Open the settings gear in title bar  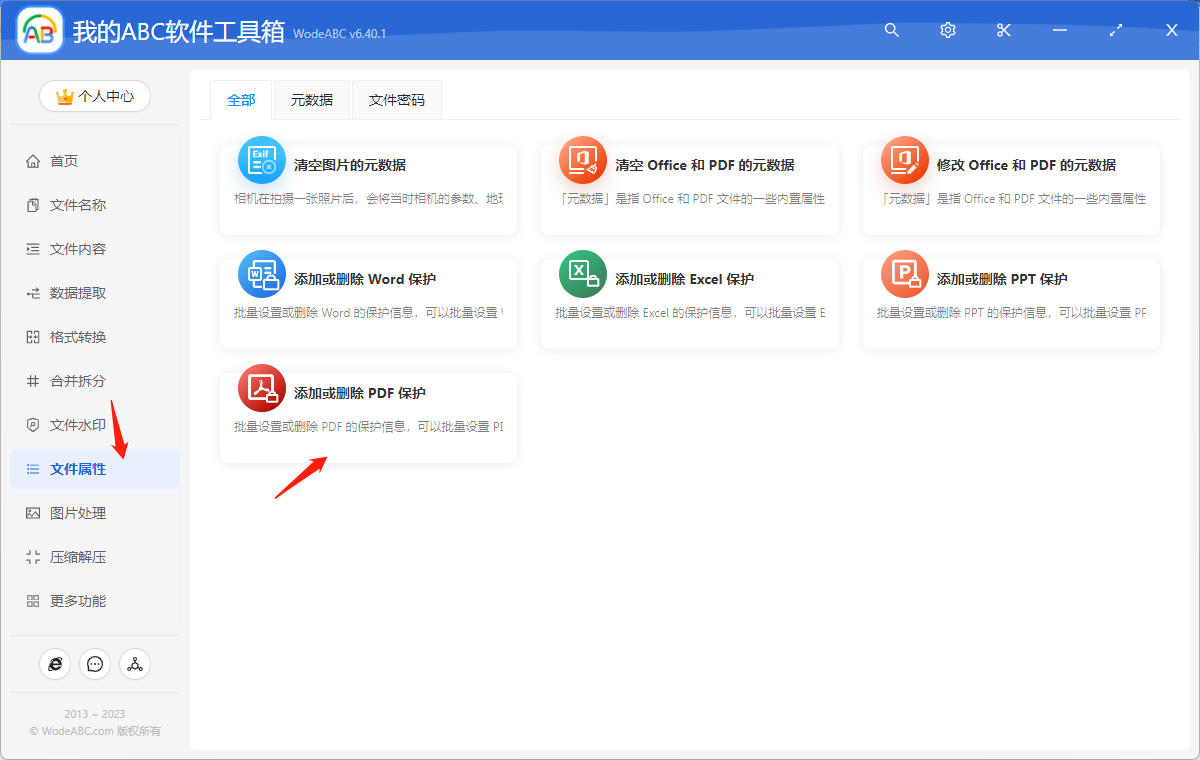point(947,30)
